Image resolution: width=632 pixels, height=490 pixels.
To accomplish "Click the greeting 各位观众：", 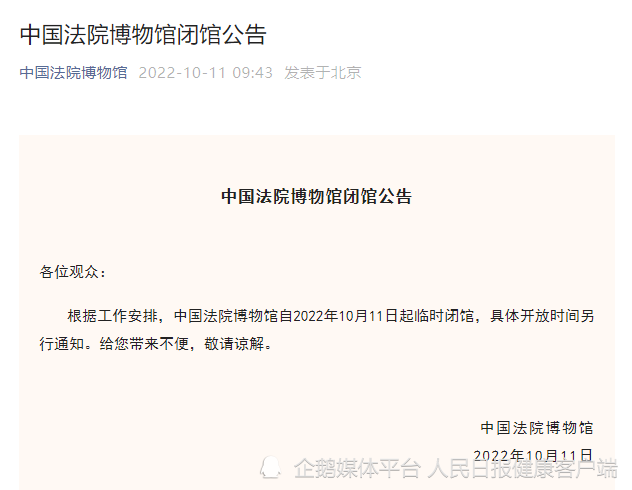I will click(x=73, y=272).
